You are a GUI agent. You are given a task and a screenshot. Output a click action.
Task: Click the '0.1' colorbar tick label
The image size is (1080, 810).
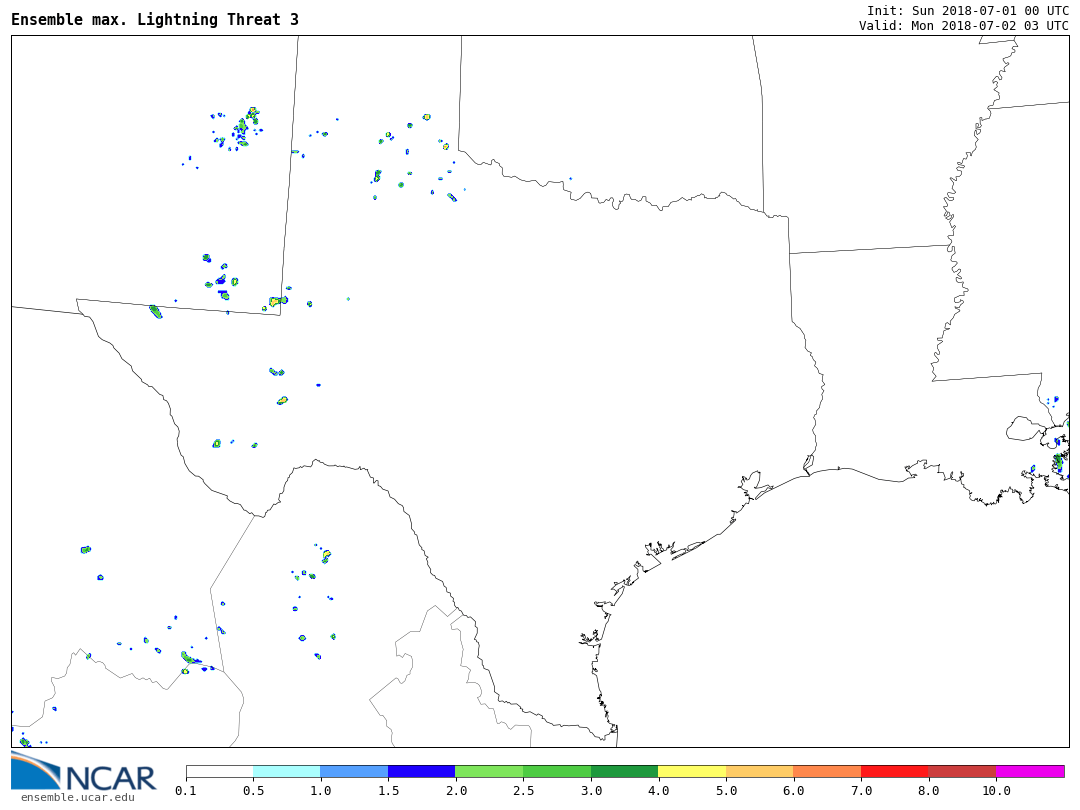(186, 791)
